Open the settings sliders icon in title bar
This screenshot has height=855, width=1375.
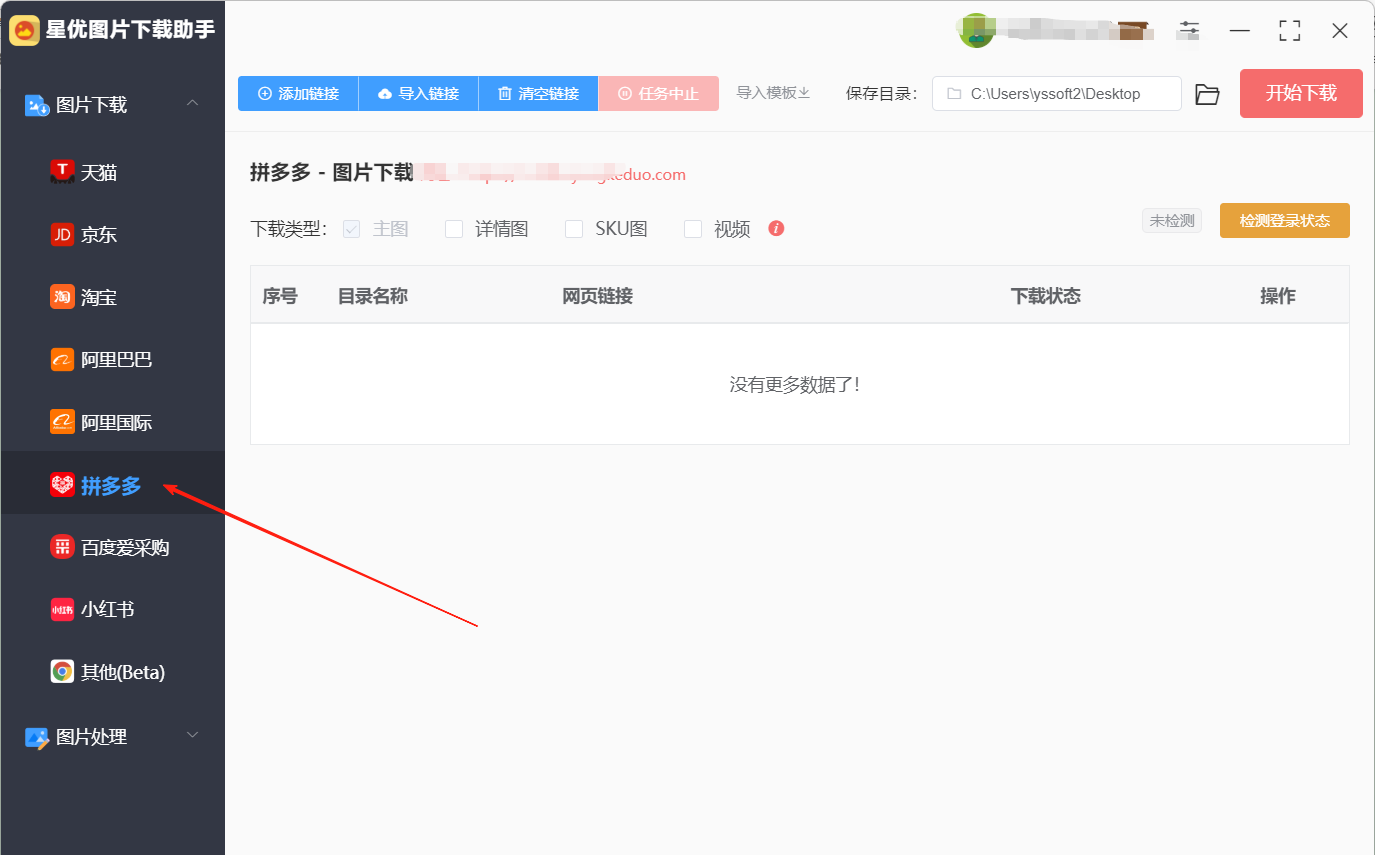[1189, 30]
